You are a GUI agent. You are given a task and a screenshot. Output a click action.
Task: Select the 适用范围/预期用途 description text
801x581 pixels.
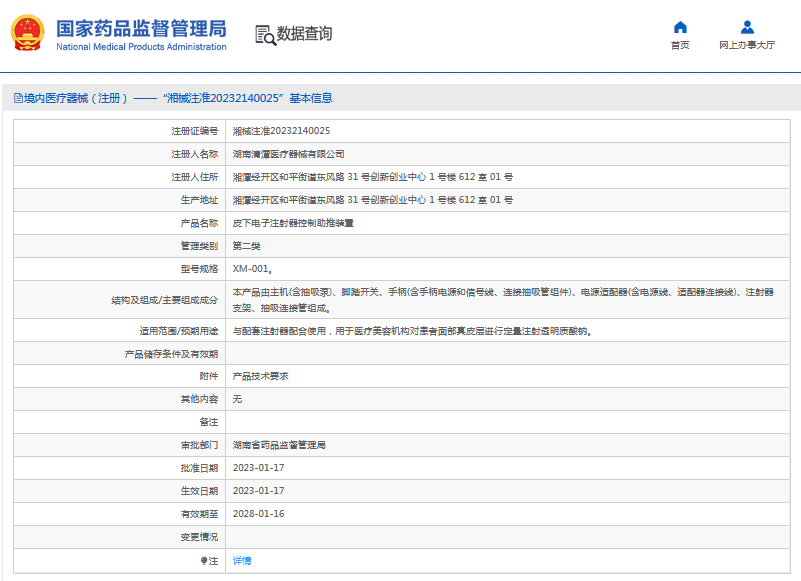click(x=412, y=331)
